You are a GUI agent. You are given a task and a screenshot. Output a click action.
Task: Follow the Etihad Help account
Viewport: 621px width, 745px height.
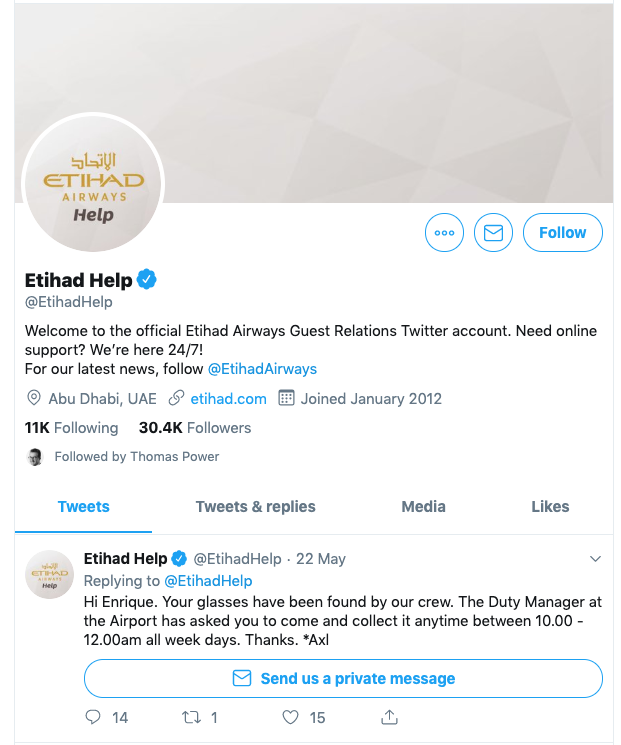[563, 232]
